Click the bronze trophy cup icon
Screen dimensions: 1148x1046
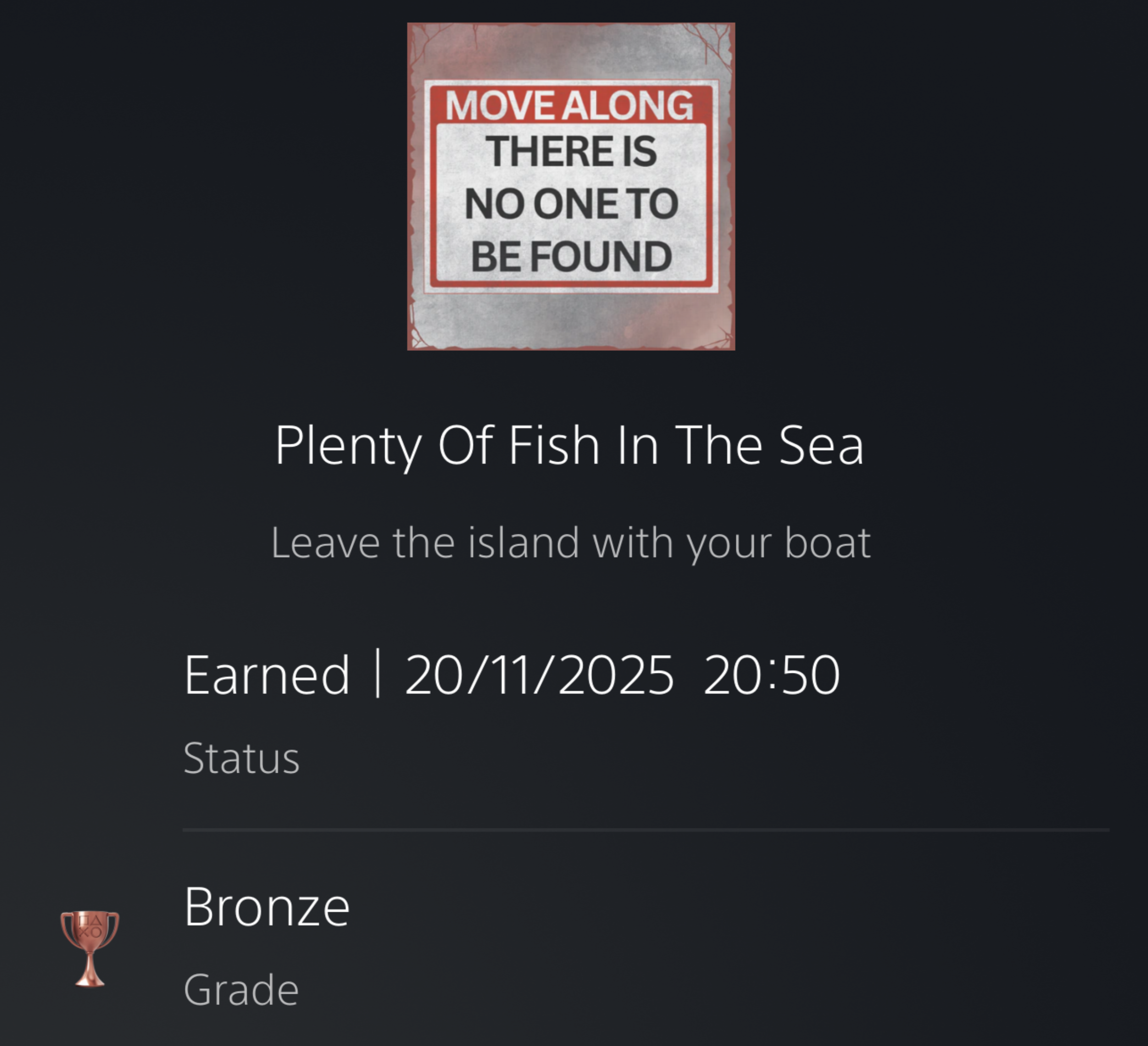point(89,948)
